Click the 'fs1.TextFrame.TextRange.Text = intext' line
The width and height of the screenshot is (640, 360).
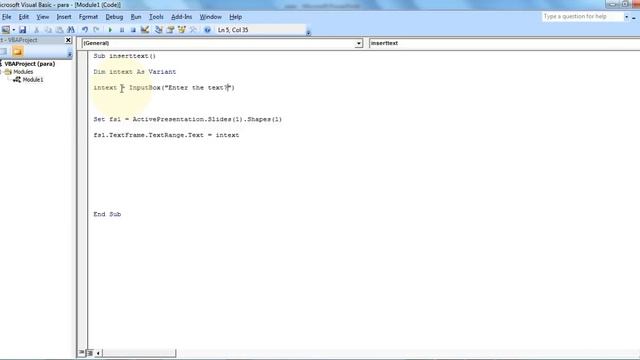pyautogui.click(x=166, y=135)
